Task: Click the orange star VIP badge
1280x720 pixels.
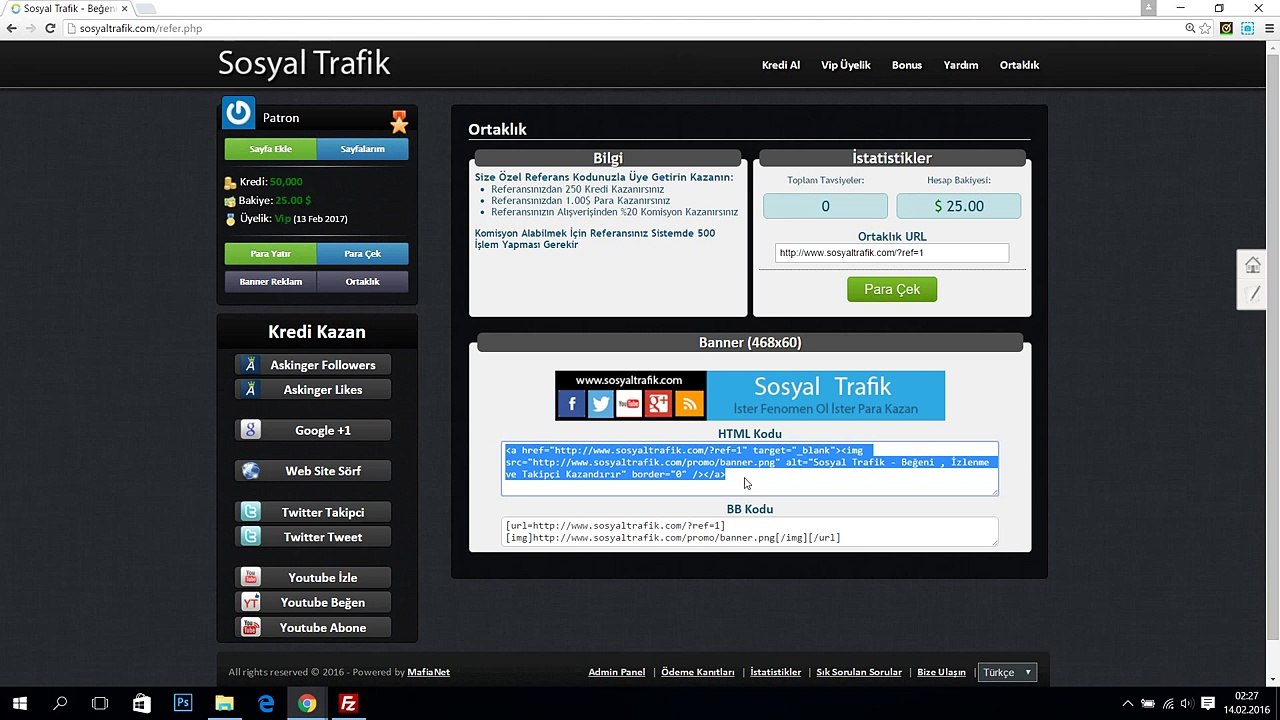Action: point(399,122)
